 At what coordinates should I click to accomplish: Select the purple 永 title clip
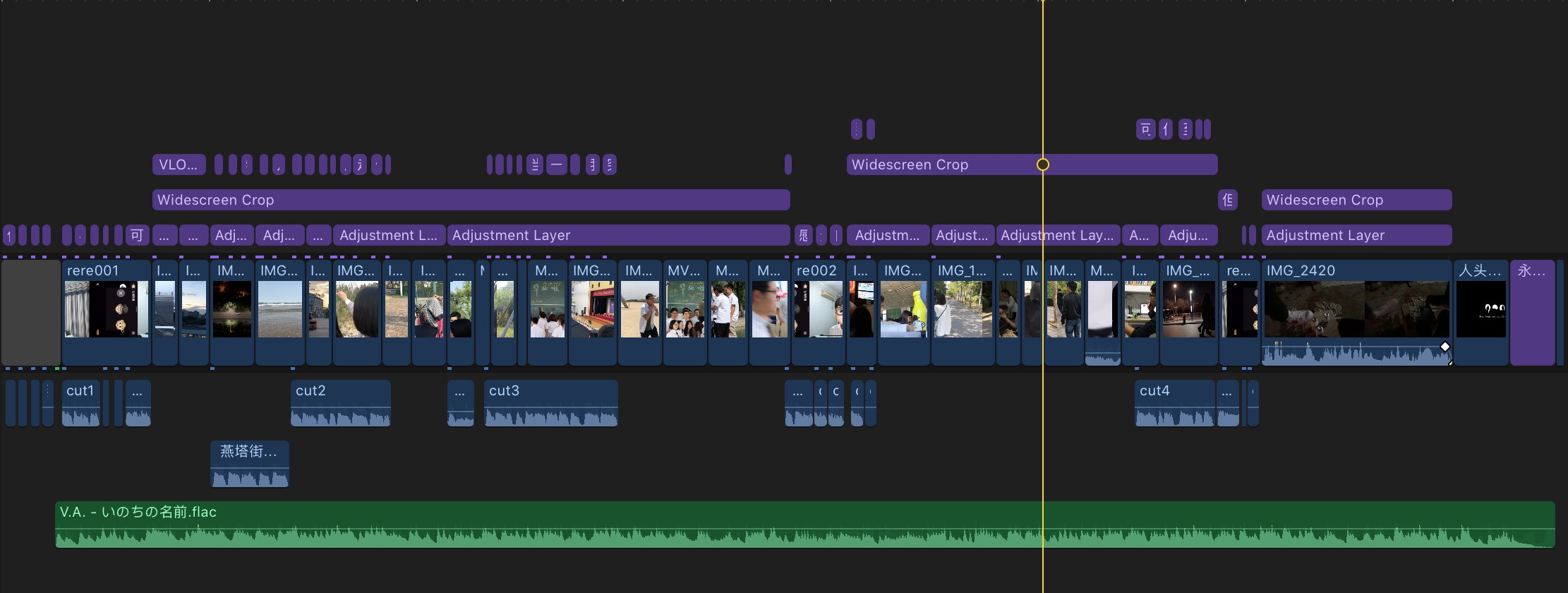[1531, 311]
